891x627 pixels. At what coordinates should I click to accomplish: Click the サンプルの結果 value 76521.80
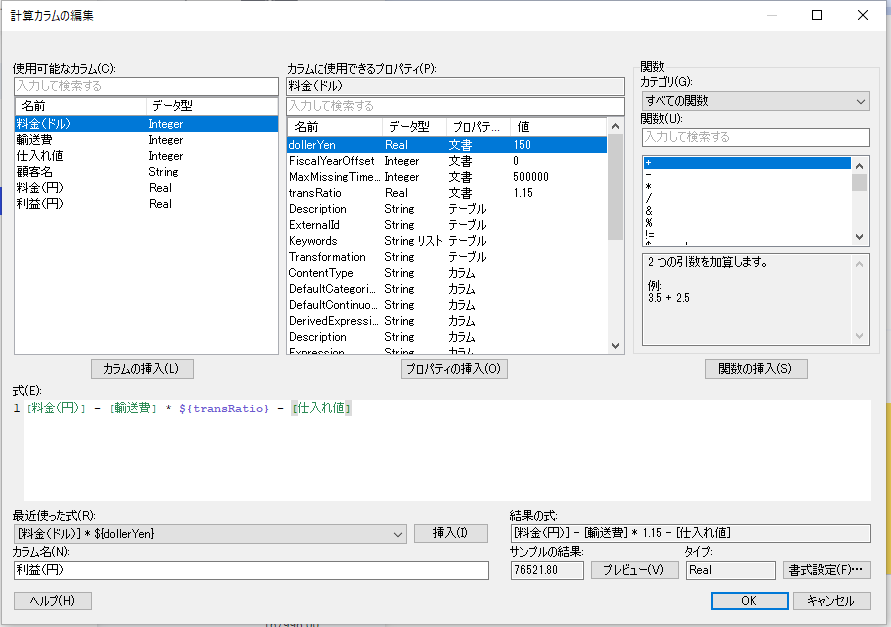[547, 570]
